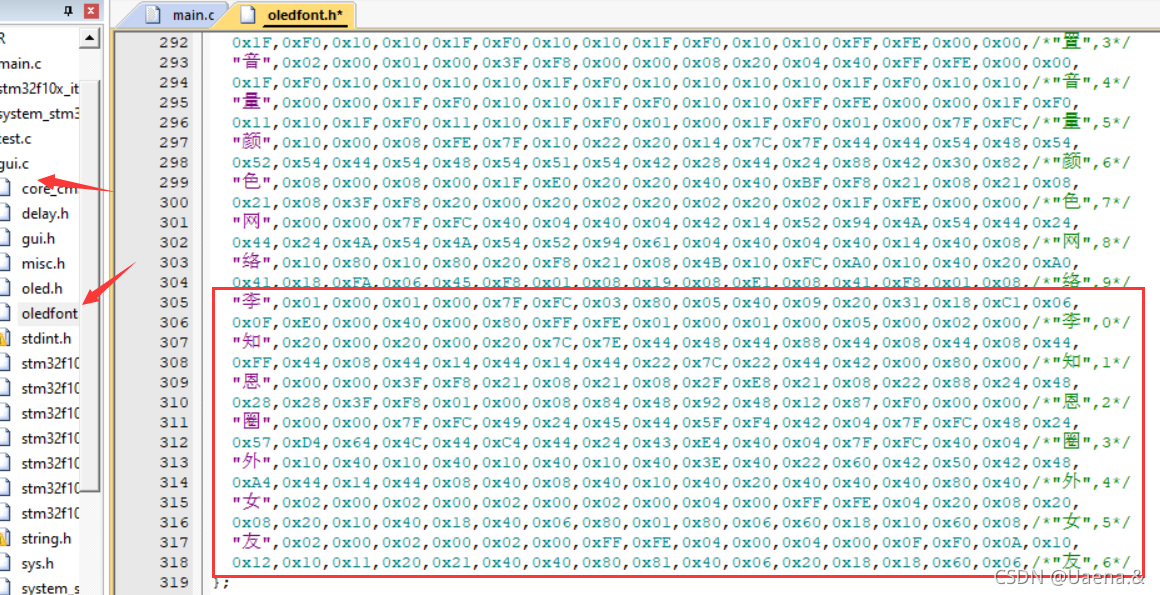Click the closing }; on line 319
This screenshot has width=1160, height=595.
tap(221, 582)
